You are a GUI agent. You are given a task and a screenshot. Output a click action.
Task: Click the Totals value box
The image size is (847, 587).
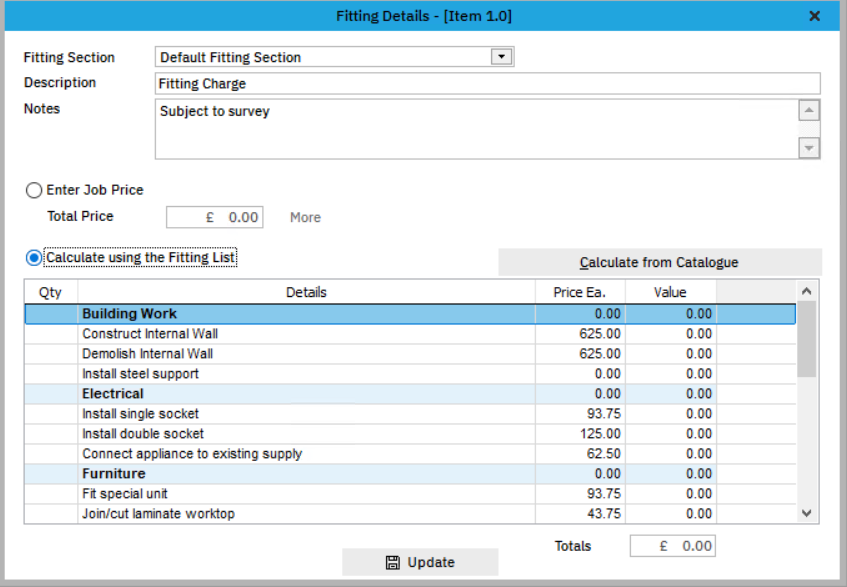672,545
